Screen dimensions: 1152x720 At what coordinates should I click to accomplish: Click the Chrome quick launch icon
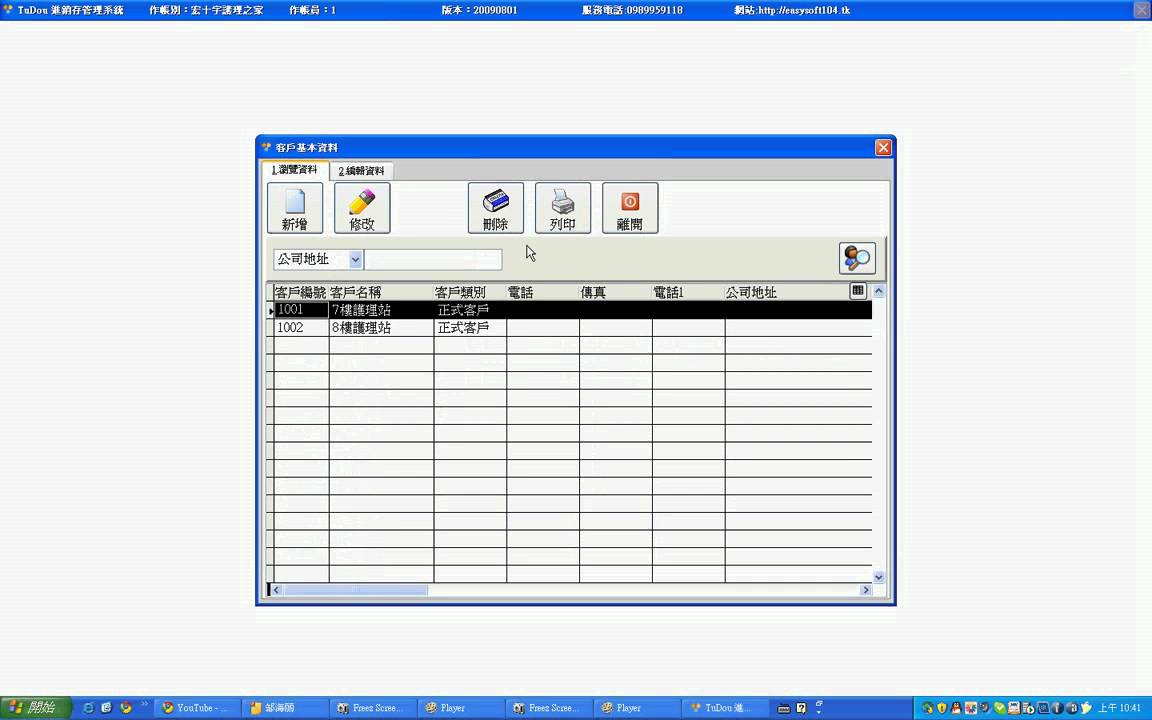[x=126, y=708]
